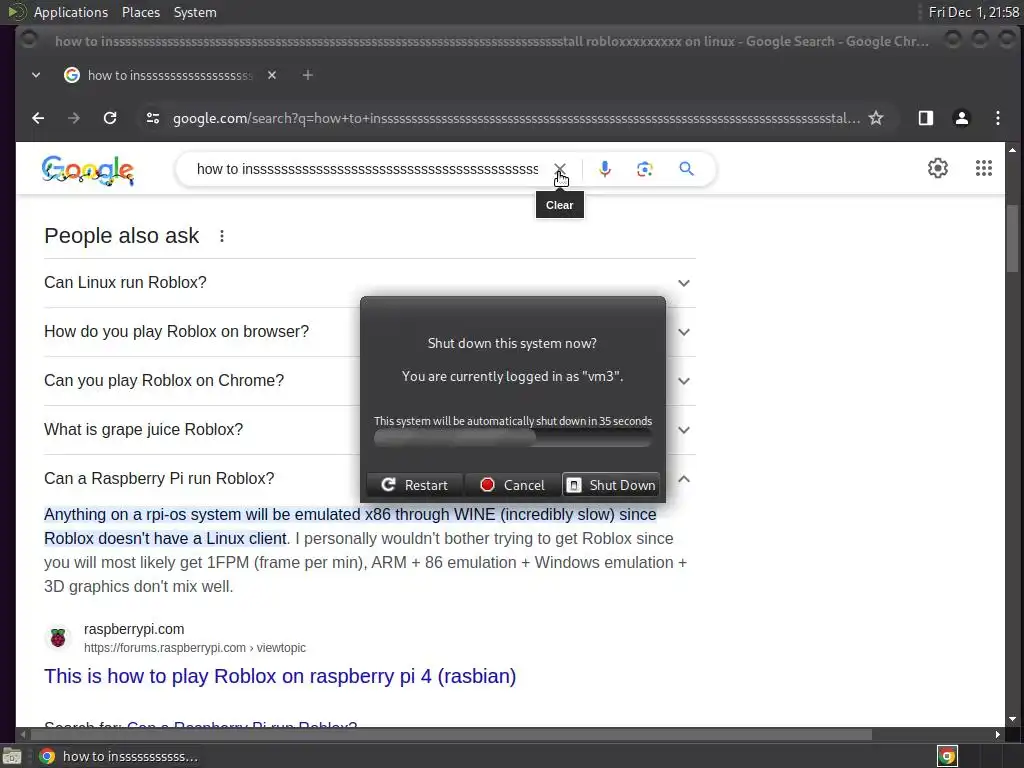This screenshot has width=1024, height=768.
Task: Open People also ask options menu
Action: 222,236
